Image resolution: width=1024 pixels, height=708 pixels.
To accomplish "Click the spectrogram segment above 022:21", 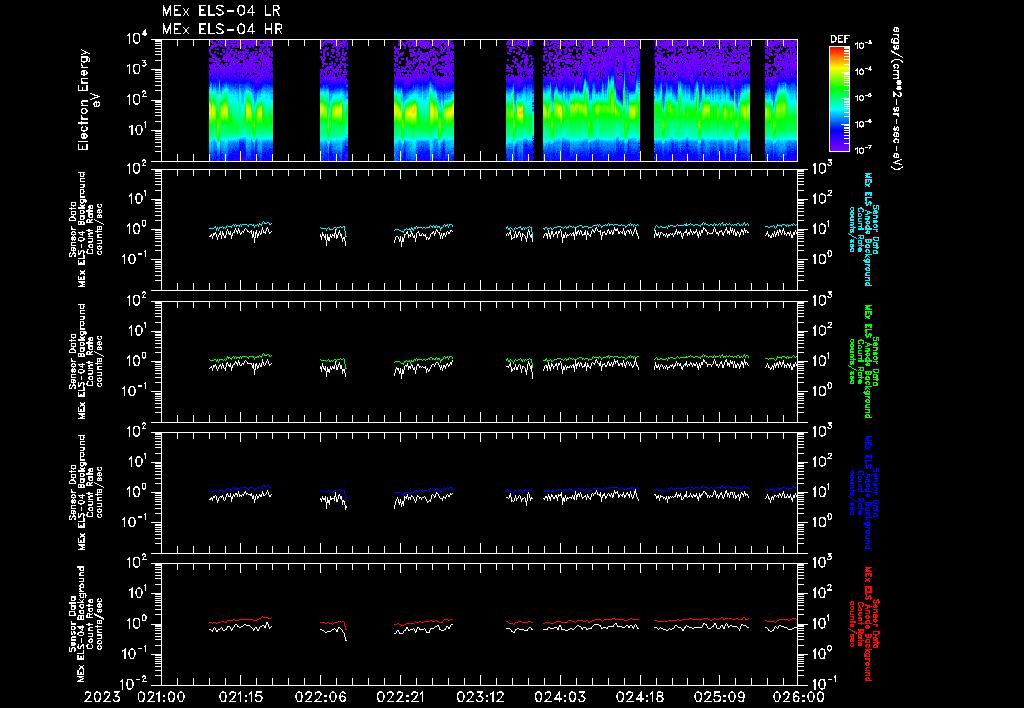I will (x=424, y=100).
